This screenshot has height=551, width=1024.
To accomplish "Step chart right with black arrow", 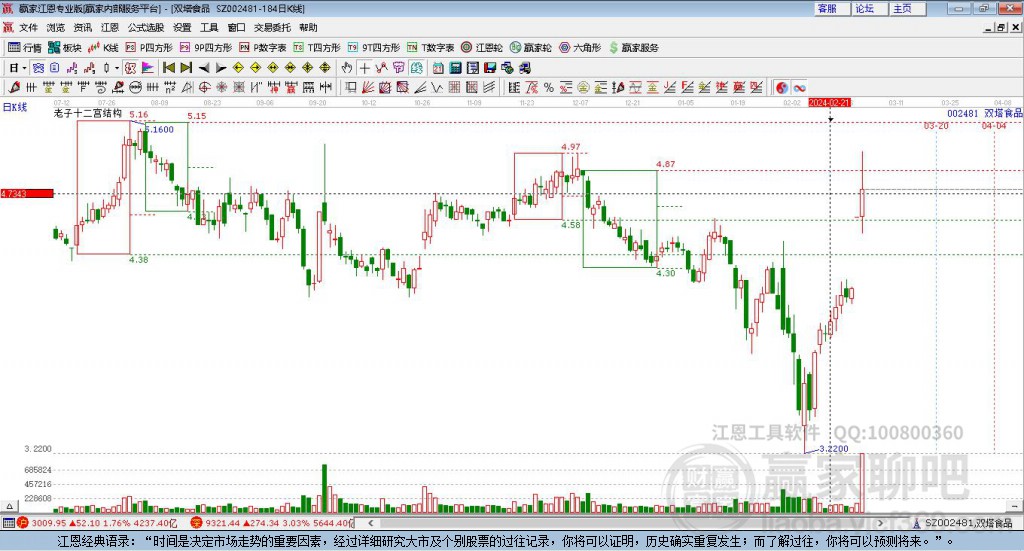I will click(221, 68).
